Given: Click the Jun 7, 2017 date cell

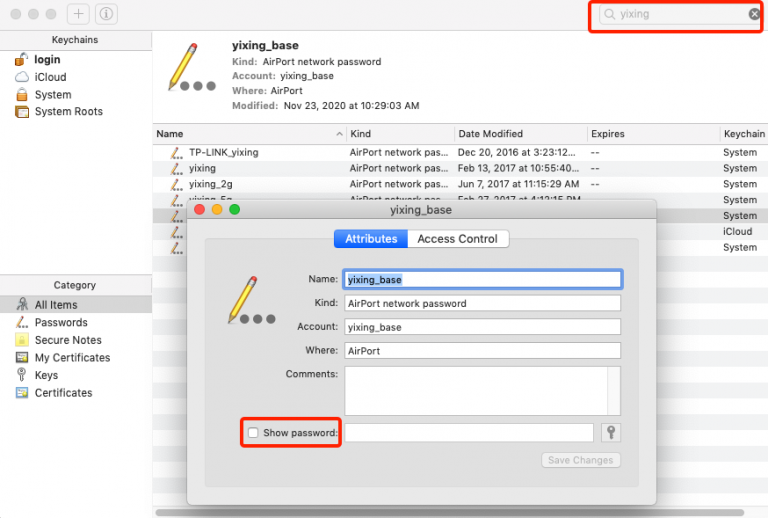Looking at the screenshot, I should pos(518,184).
